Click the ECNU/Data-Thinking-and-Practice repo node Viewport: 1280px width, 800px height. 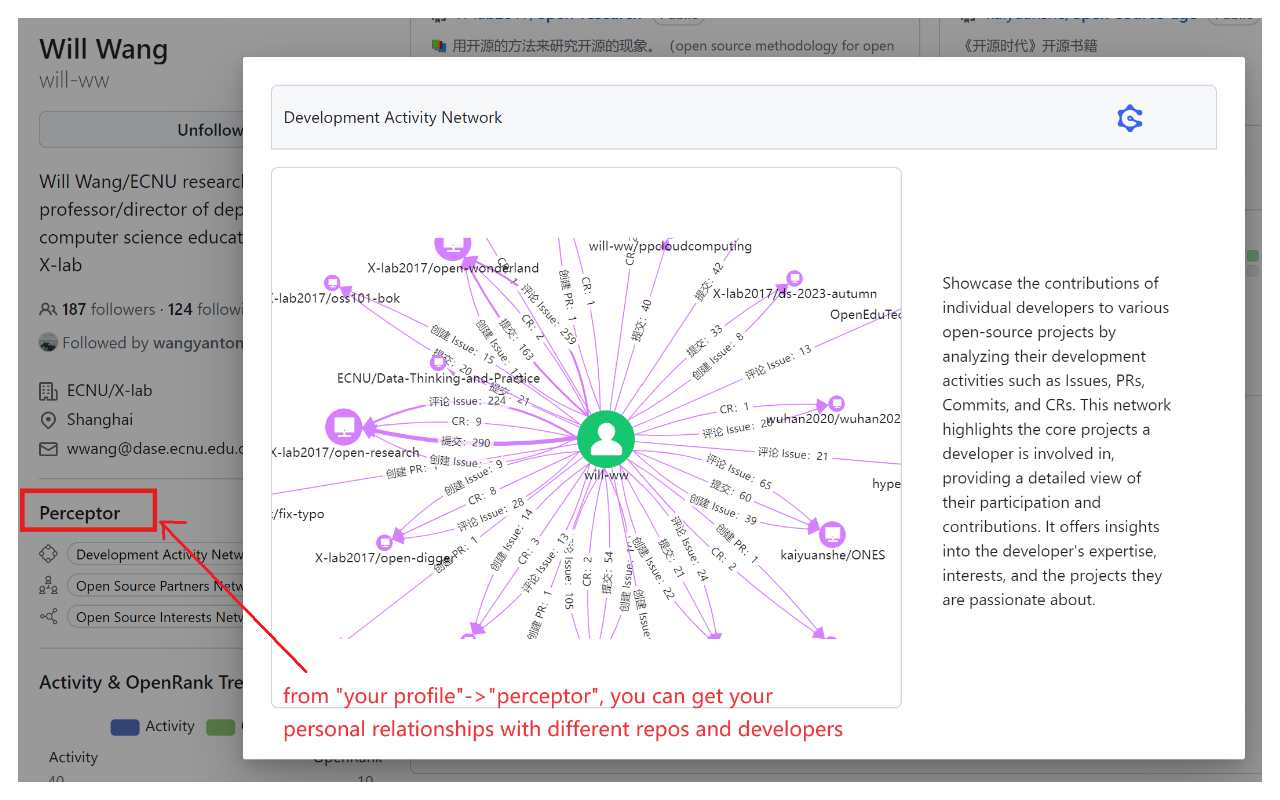point(438,362)
